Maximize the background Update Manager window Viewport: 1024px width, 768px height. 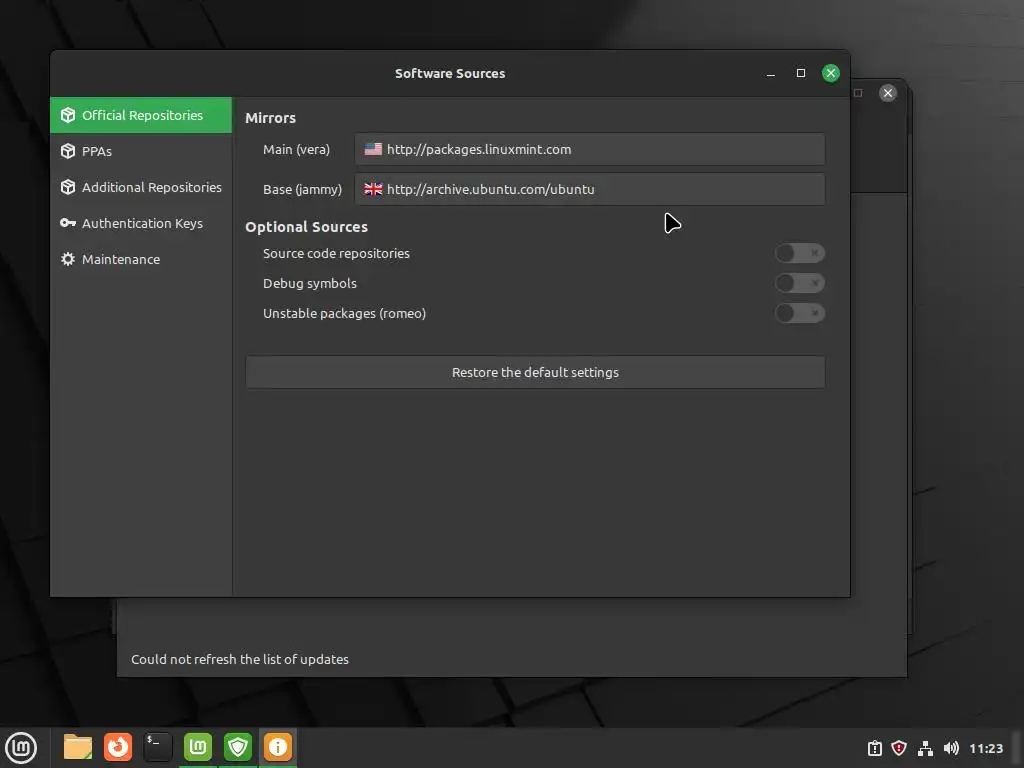pos(858,93)
